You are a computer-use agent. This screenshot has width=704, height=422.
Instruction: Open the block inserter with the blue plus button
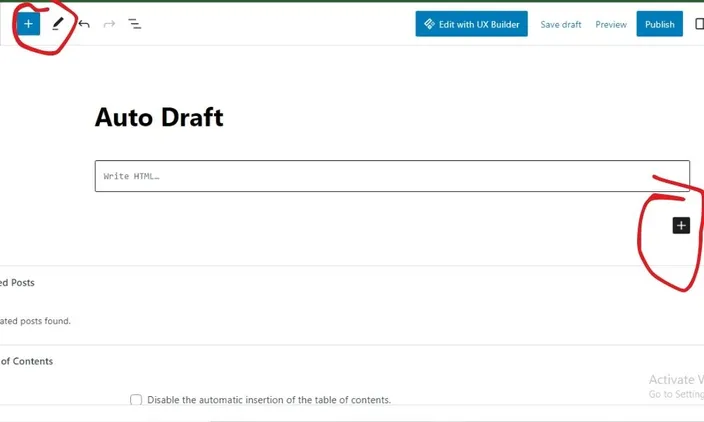coord(28,24)
